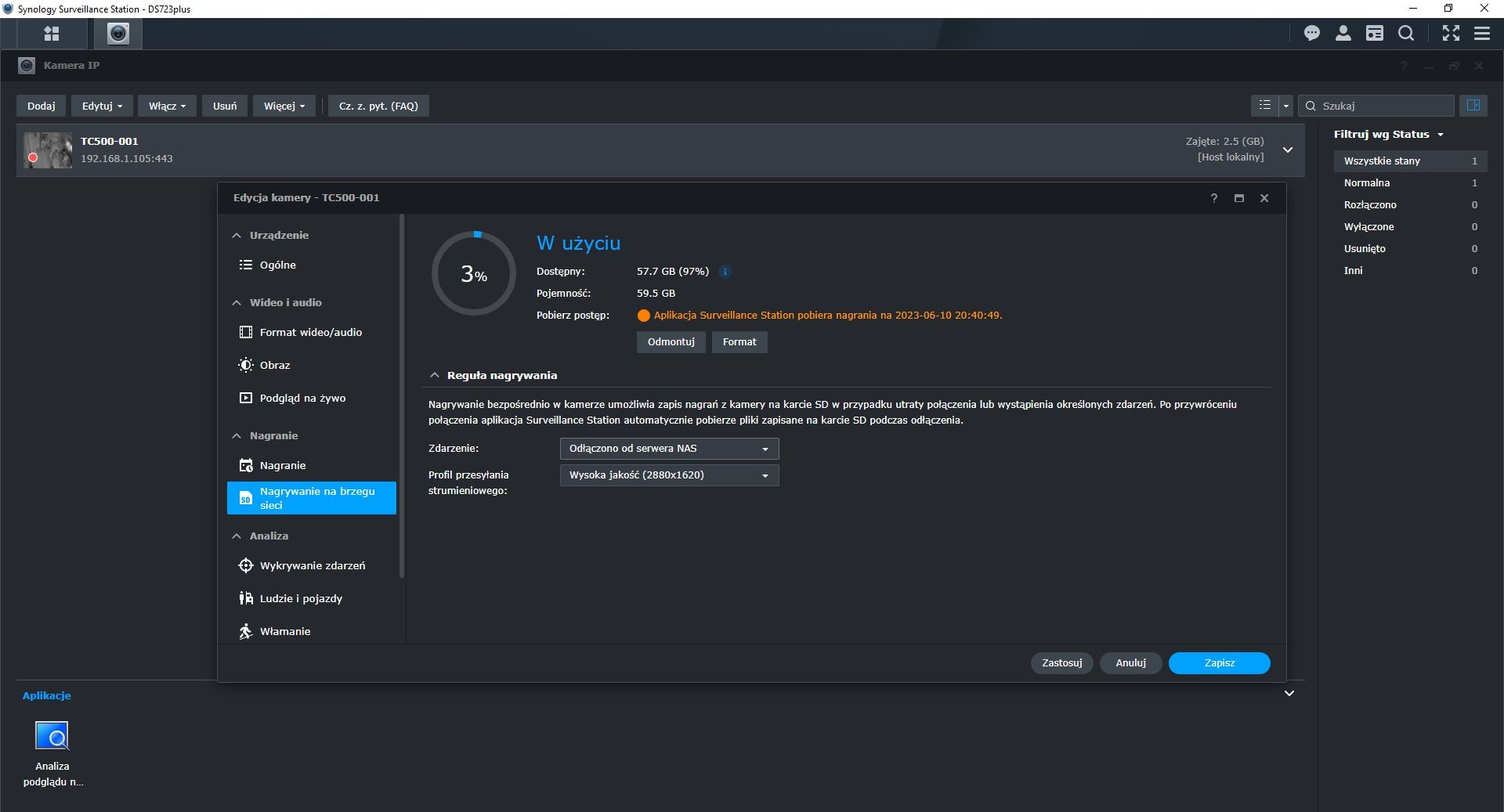Click the Szukaj search field
This screenshot has width=1504, height=812.
[1376, 106]
